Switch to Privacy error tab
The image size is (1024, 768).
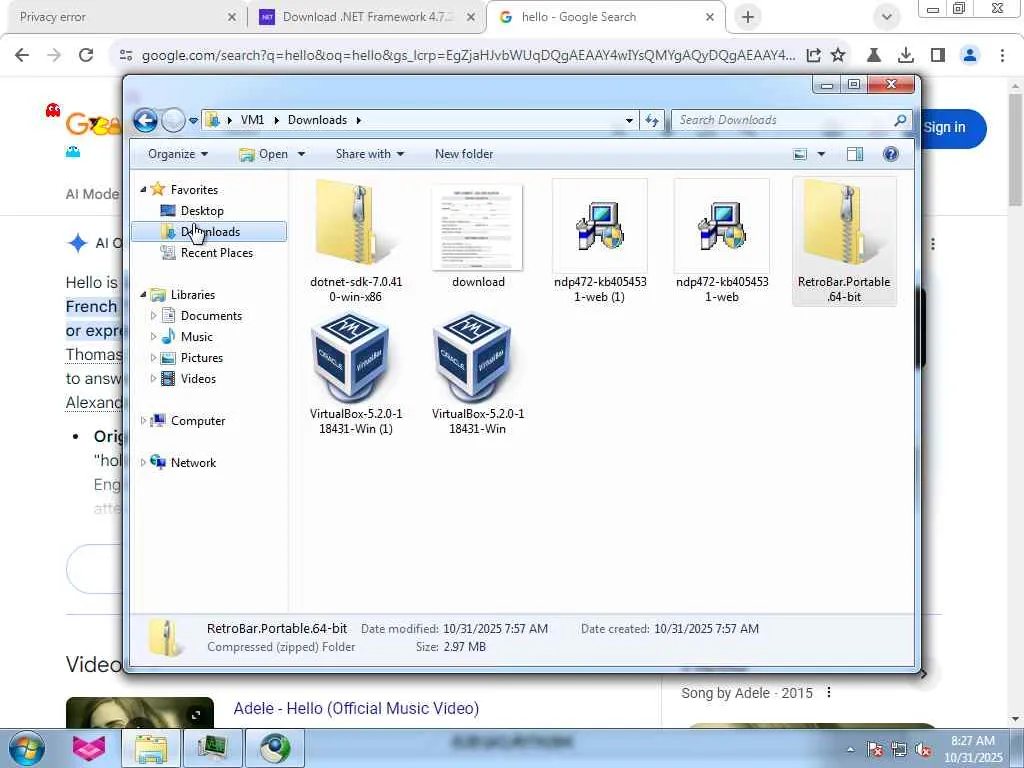123,18
